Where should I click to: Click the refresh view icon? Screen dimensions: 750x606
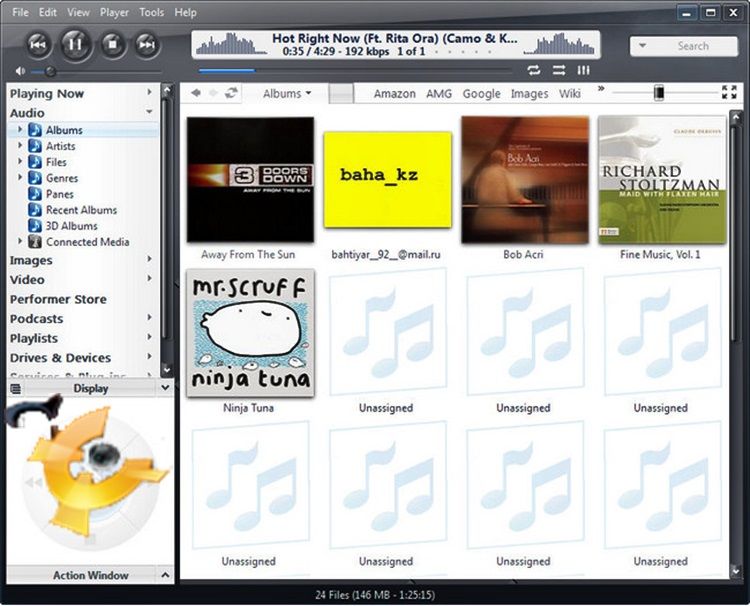[x=232, y=93]
